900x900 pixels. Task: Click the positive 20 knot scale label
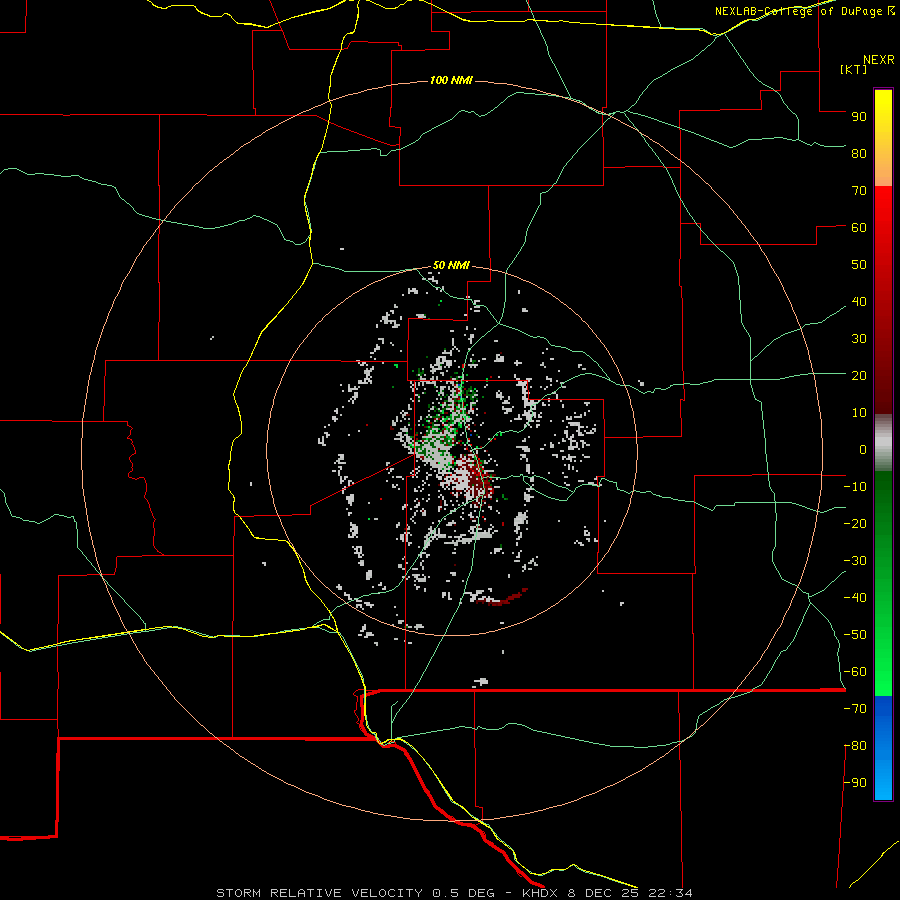(859, 375)
